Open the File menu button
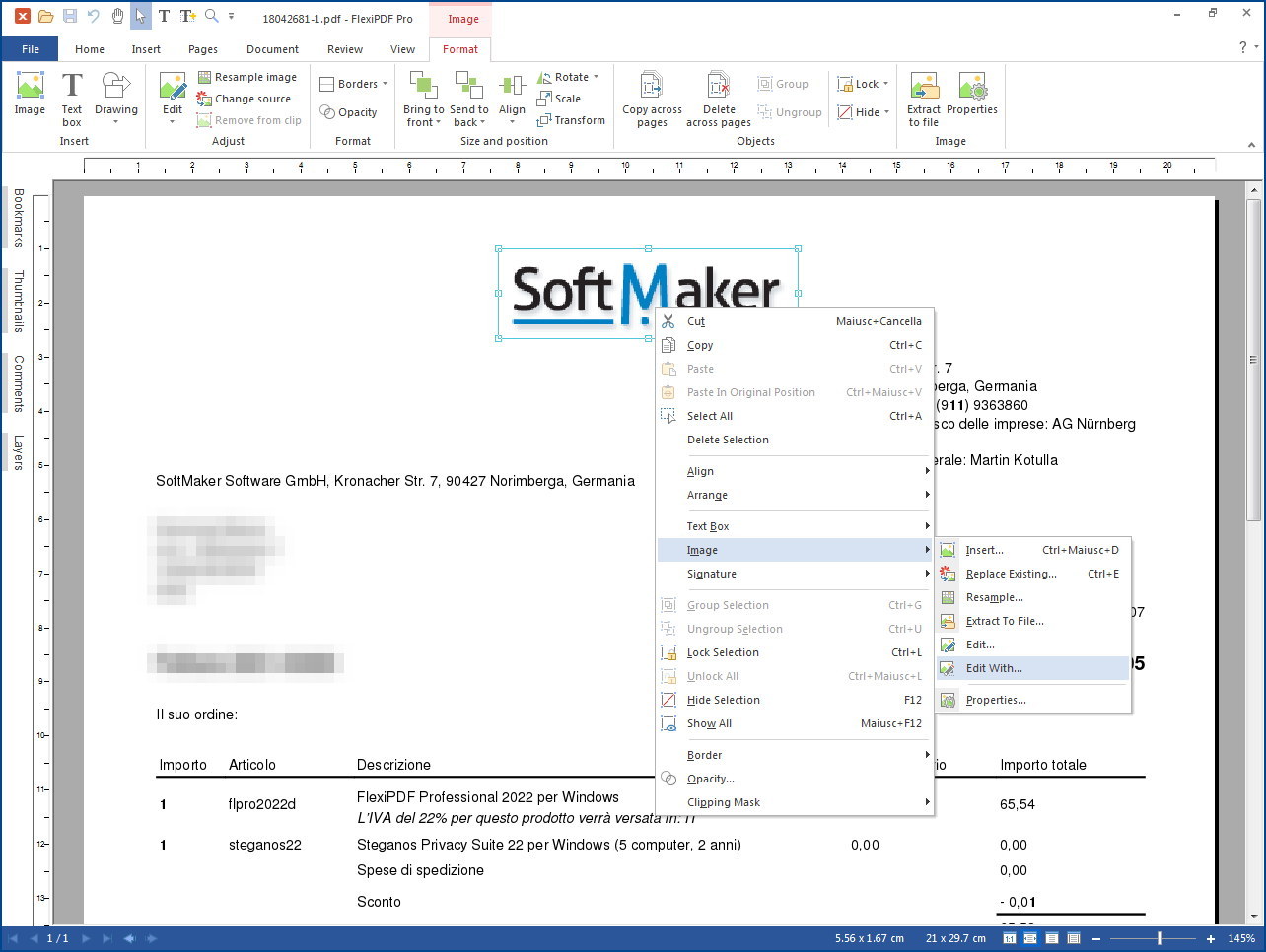The height and width of the screenshot is (952, 1266). pos(31,49)
